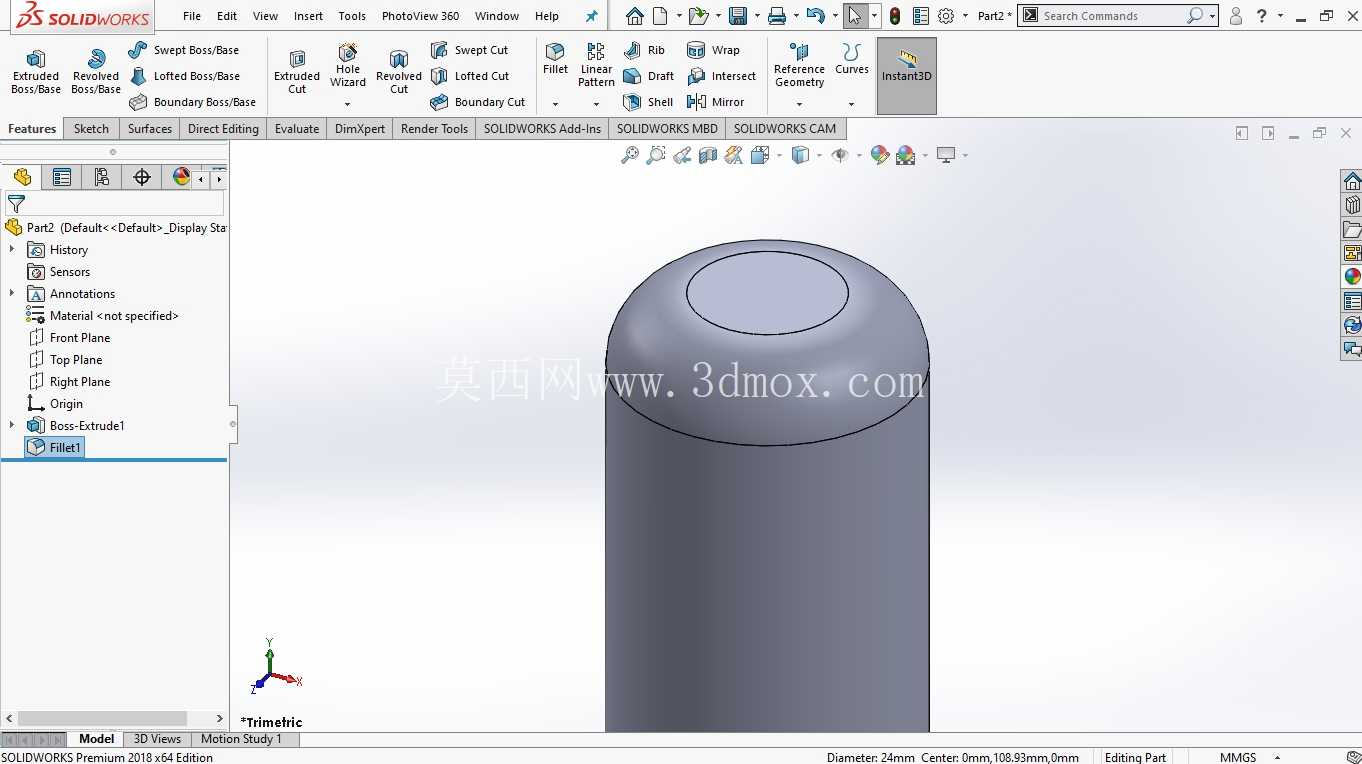Image resolution: width=1362 pixels, height=764 pixels.
Task: Choose the Swept Boss/Base tool
Action: [184, 50]
